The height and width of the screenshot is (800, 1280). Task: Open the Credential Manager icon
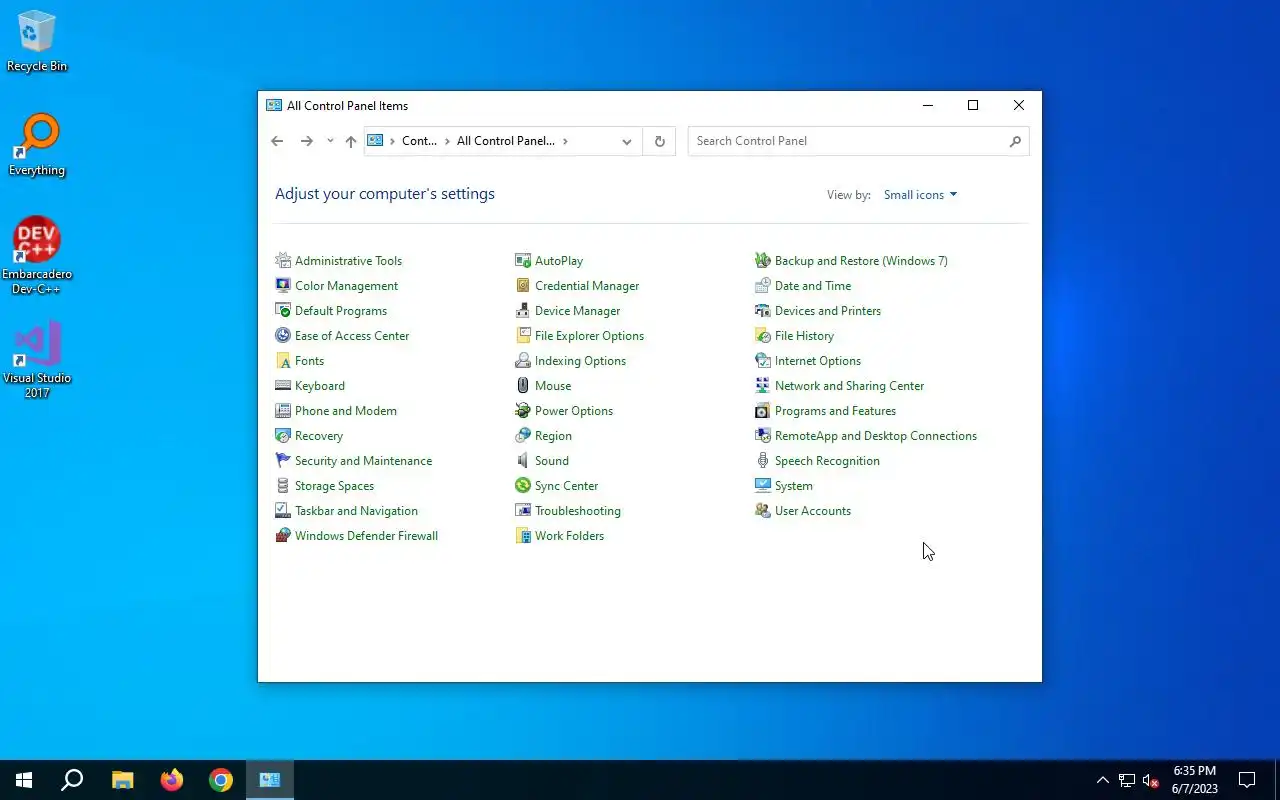coord(523,286)
